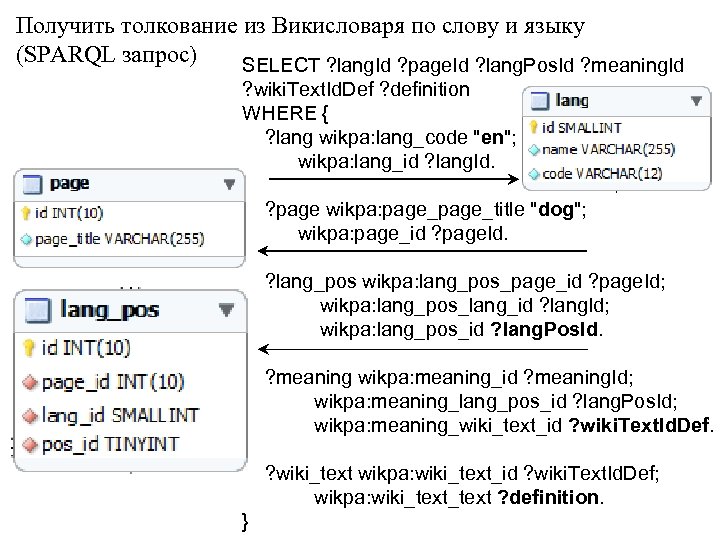Click the line 'wikpa:lang_pos_lang_id ?langId;'
The image size is (720, 540).
465,305
